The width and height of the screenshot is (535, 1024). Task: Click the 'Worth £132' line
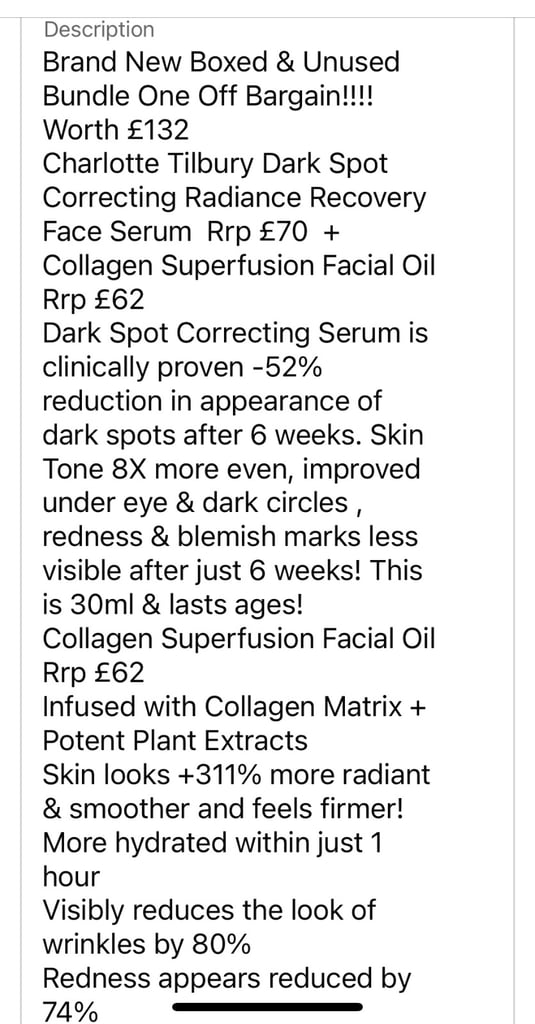[x=116, y=130]
